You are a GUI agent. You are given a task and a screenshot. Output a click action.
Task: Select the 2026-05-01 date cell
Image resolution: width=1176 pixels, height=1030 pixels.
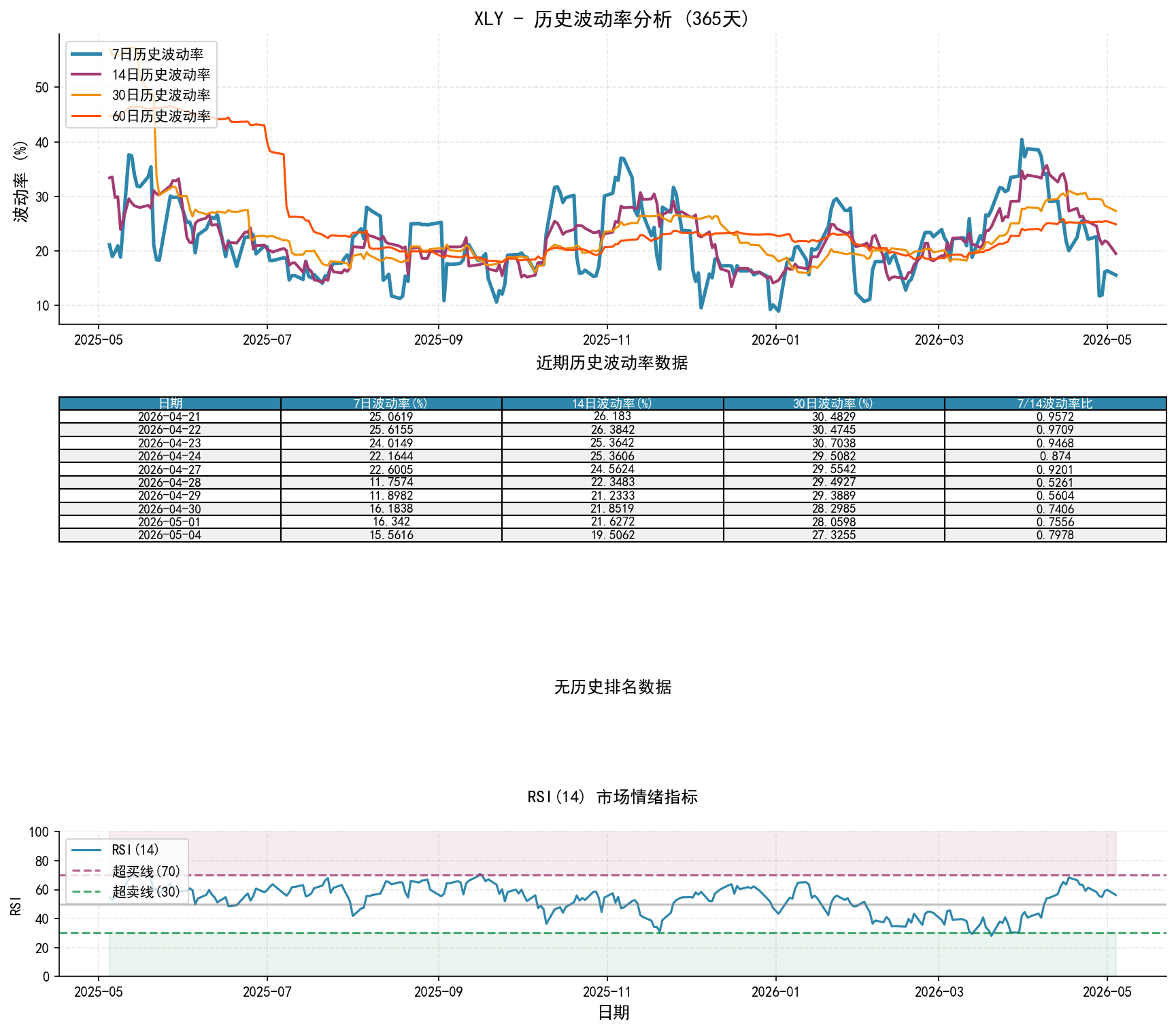click(x=170, y=522)
